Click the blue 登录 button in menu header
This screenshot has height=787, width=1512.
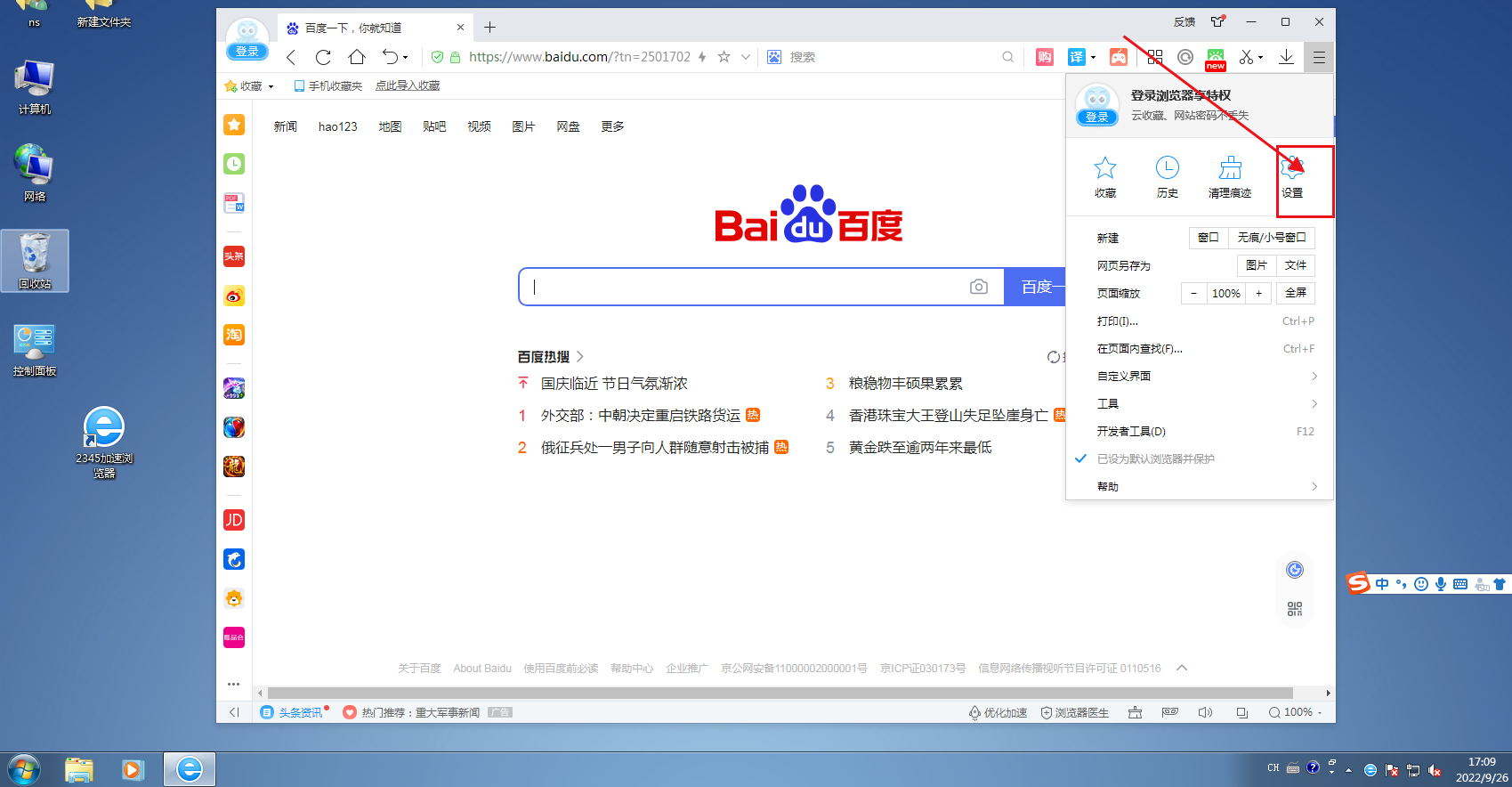pos(1097,117)
